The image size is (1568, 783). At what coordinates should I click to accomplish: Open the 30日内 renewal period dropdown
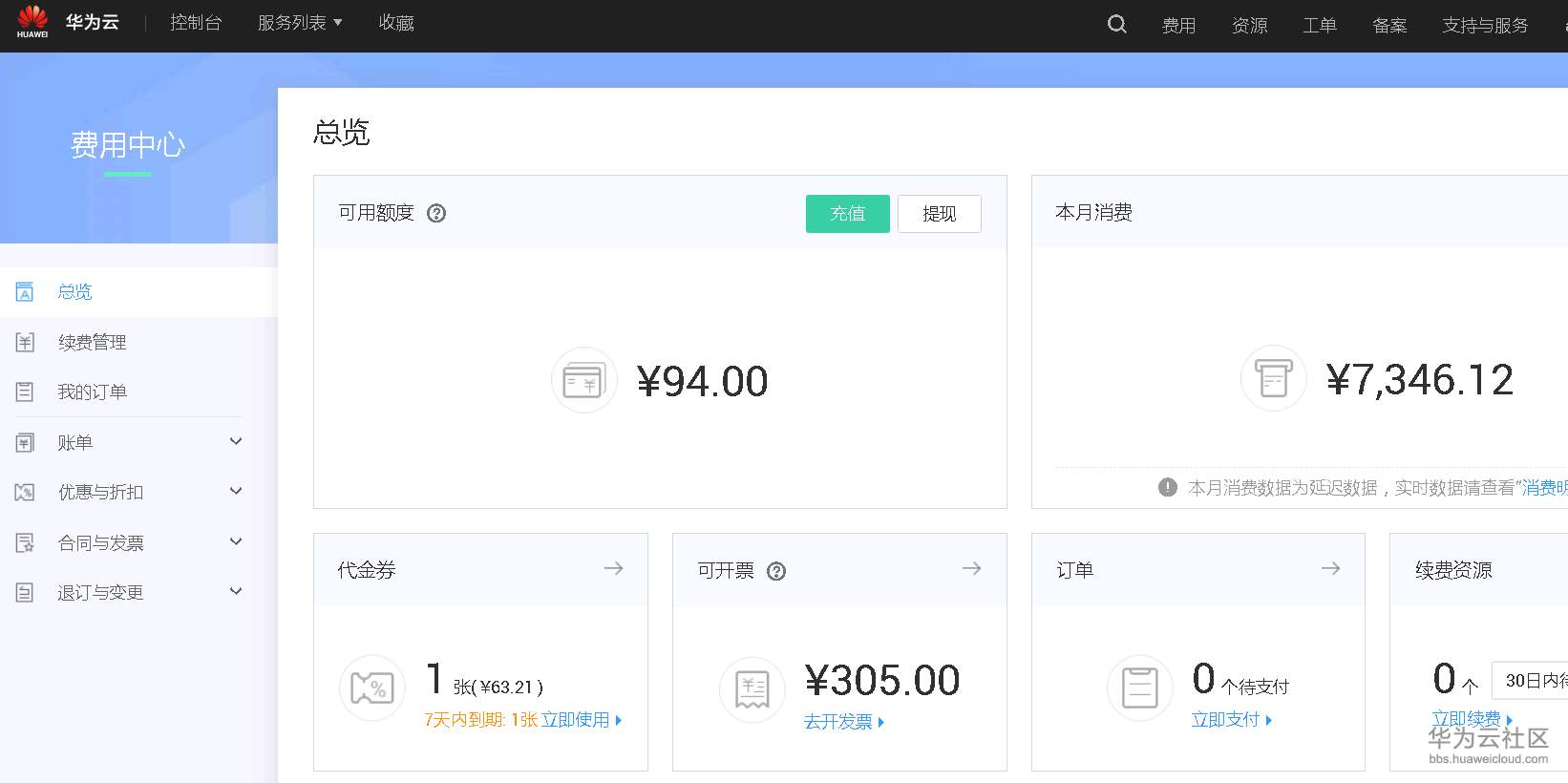click(x=1531, y=681)
